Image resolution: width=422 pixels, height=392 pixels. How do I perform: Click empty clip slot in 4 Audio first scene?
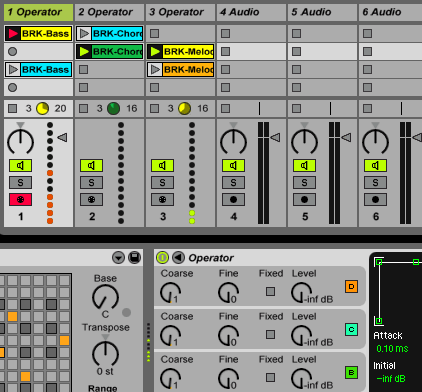coord(226,33)
